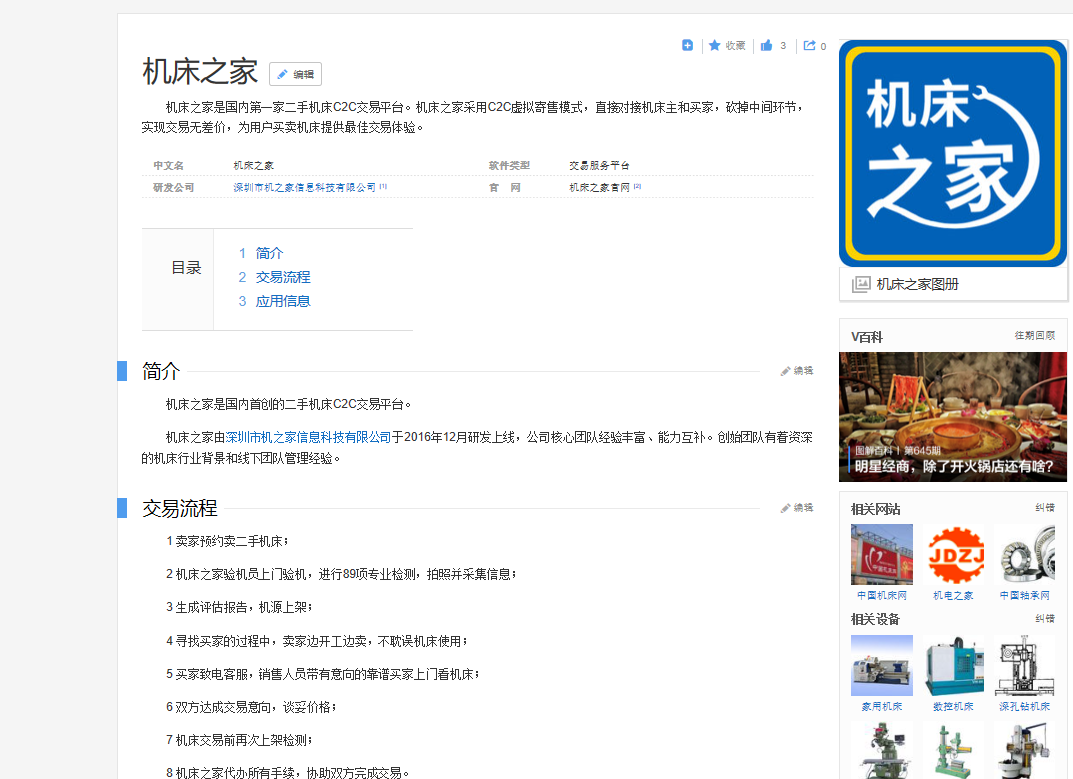The image size is (1073, 779).
Task: Click the 数控机床 text link
Action: 953,706
